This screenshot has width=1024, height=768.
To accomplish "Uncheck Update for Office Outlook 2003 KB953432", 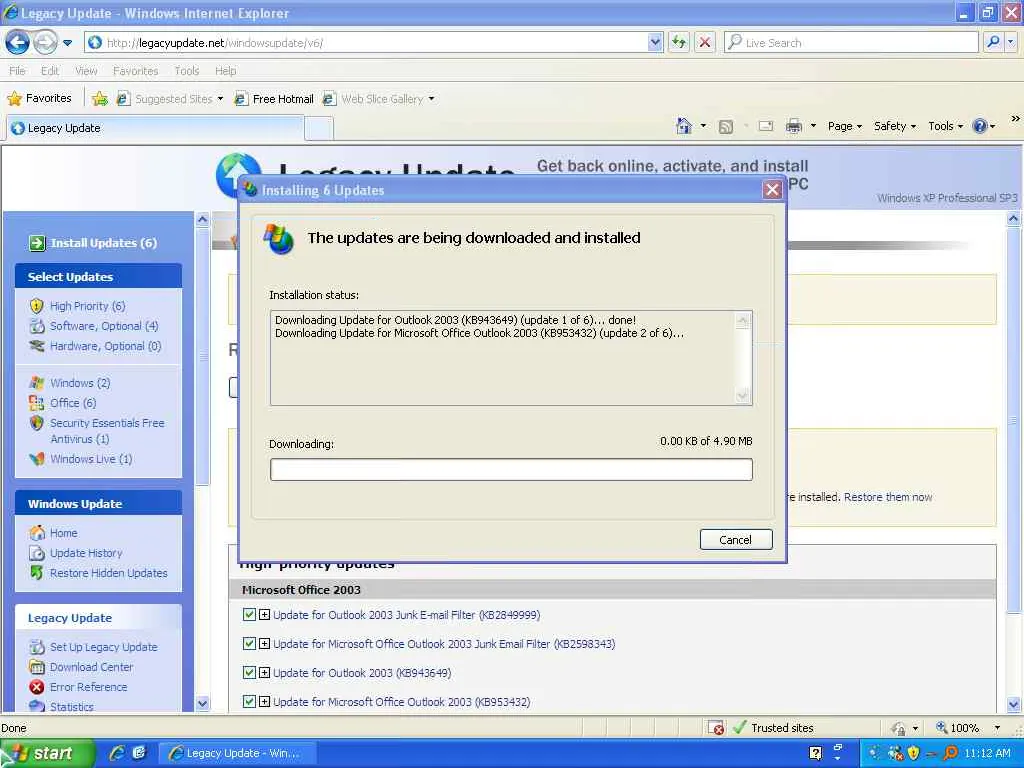I will click(249, 702).
